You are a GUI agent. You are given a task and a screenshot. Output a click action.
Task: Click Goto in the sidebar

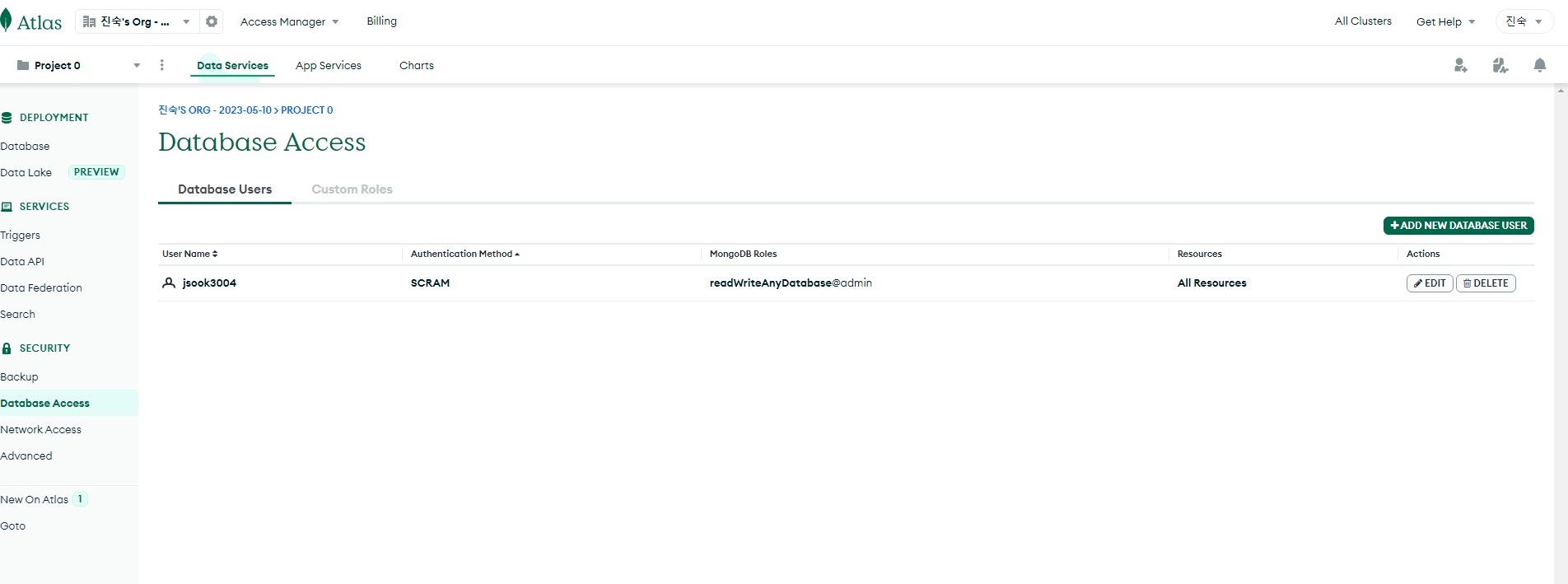[x=12, y=526]
